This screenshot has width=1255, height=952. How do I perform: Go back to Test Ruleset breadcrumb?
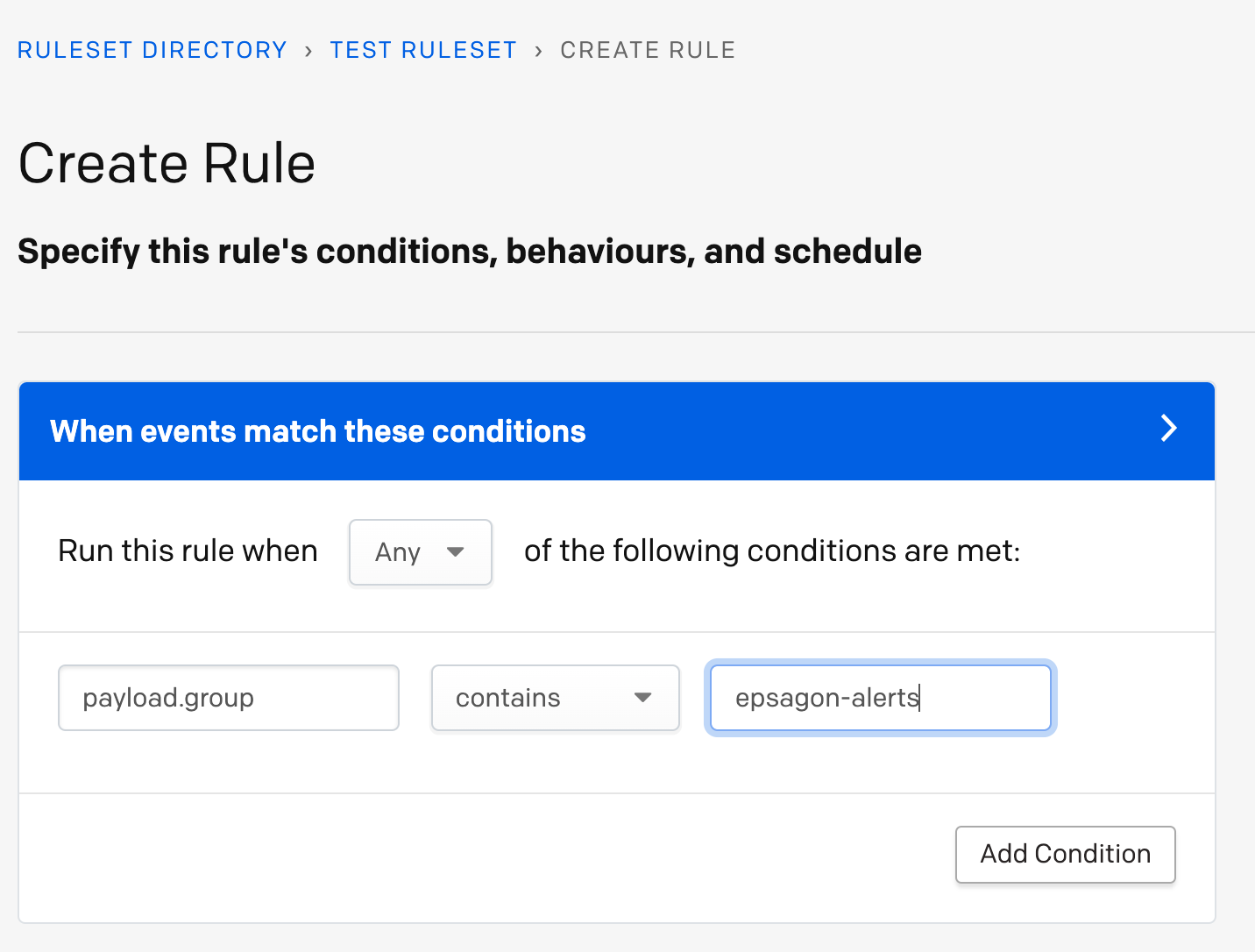click(x=423, y=50)
